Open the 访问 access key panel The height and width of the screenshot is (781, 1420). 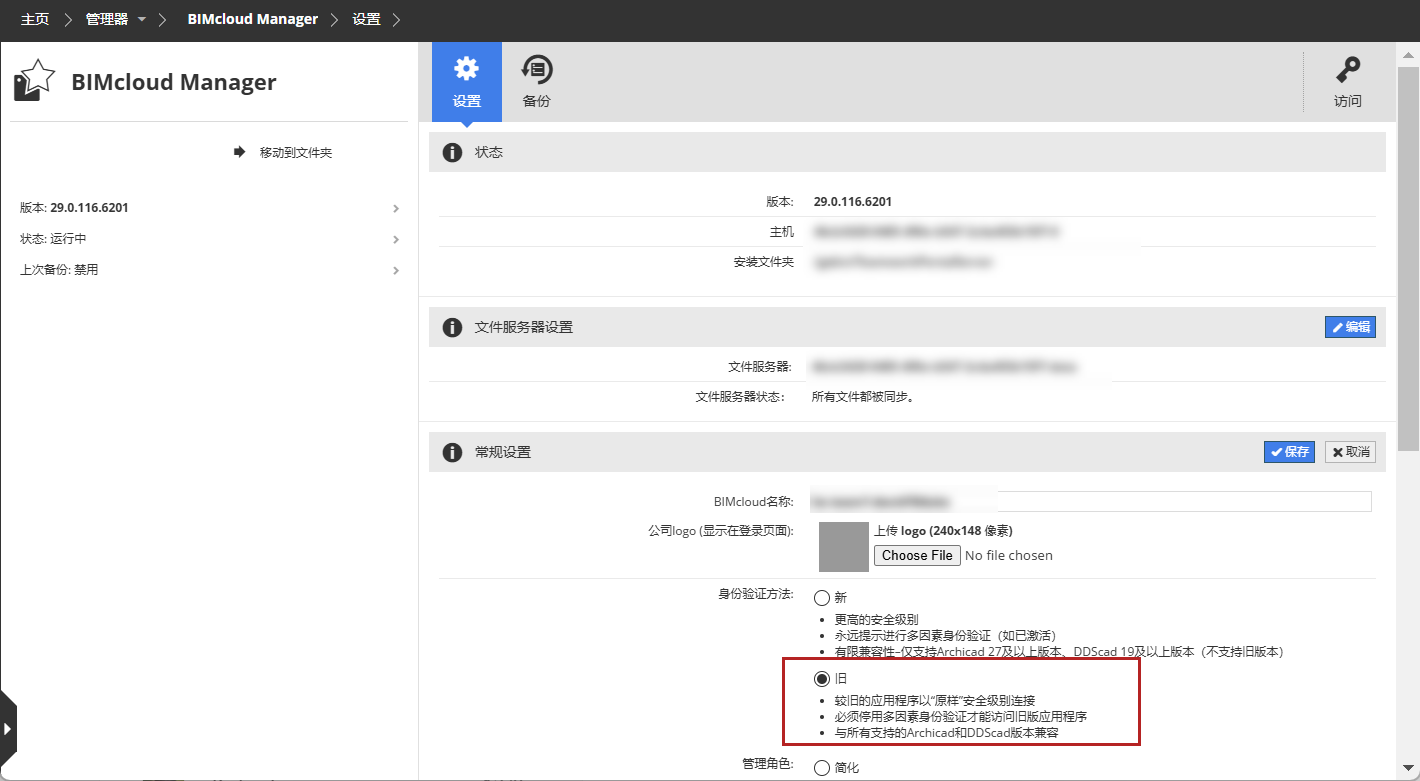1348,82
